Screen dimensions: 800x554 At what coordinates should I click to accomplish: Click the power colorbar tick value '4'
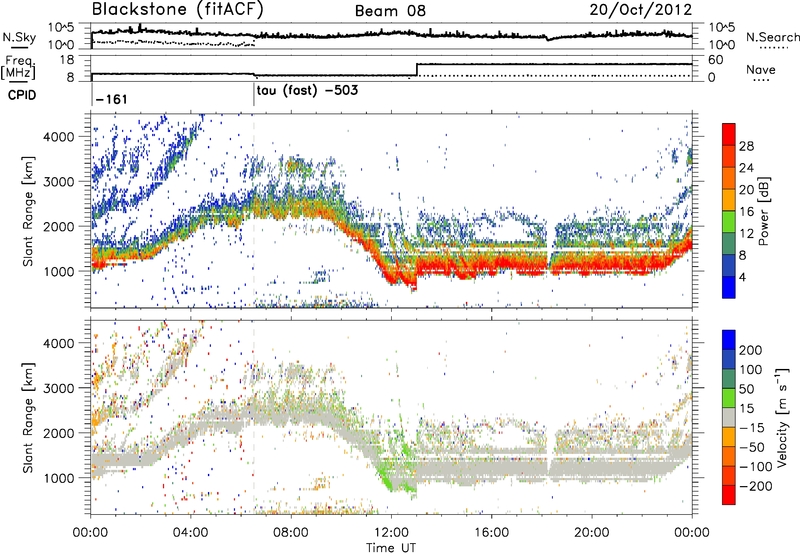click(x=743, y=277)
